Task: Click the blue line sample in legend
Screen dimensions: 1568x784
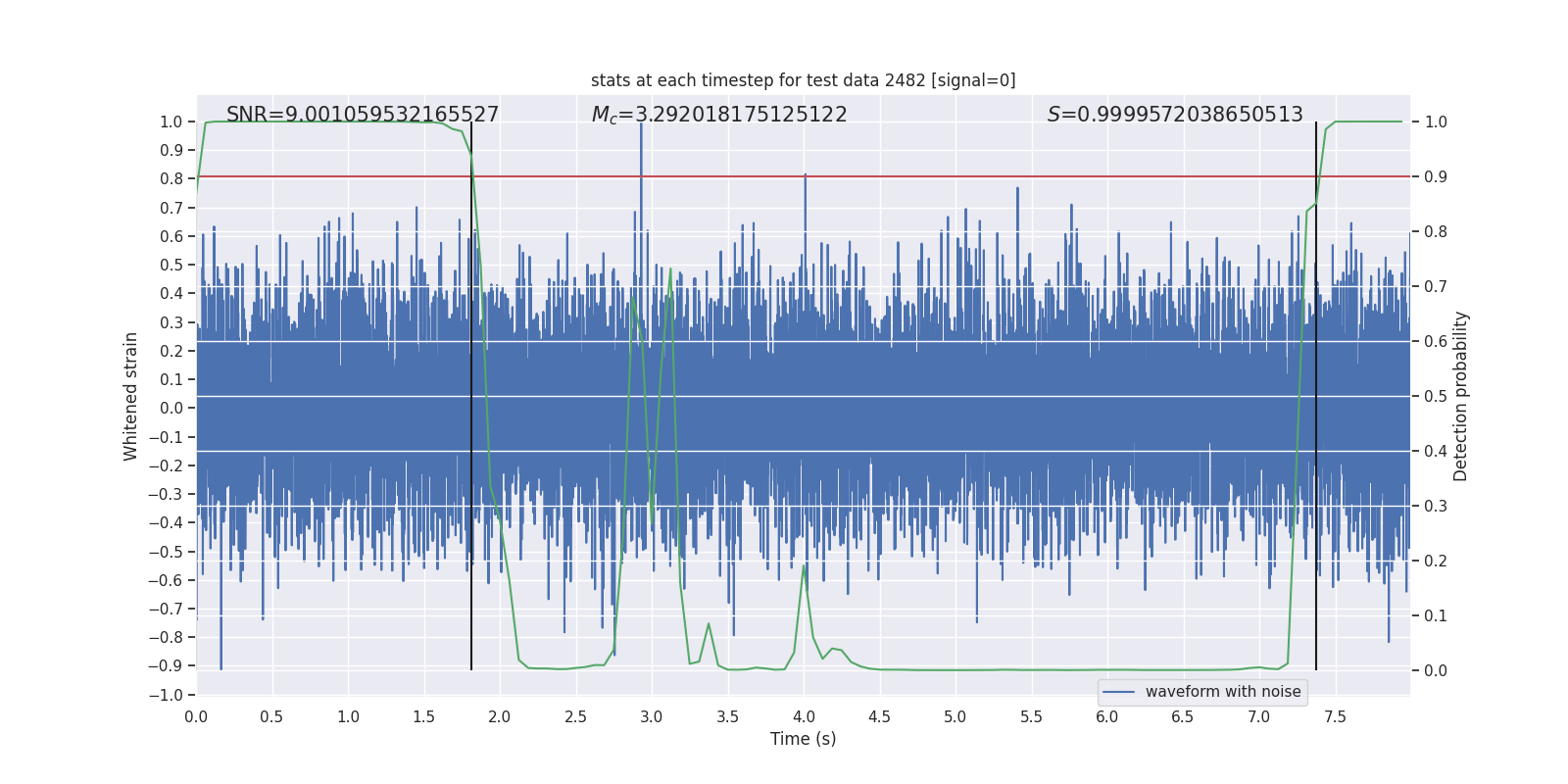Action: pyautogui.click(x=1118, y=692)
